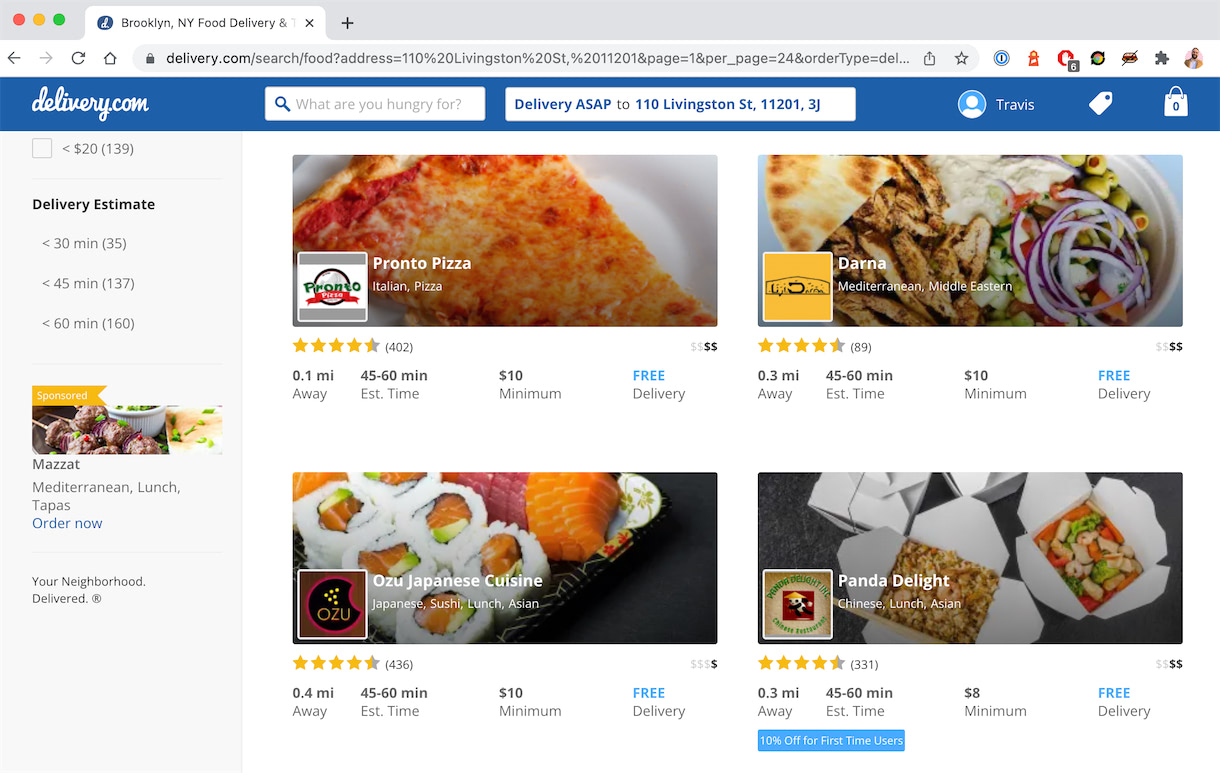
Task: Bookmark this page with star icon
Action: pyautogui.click(x=961, y=58)
